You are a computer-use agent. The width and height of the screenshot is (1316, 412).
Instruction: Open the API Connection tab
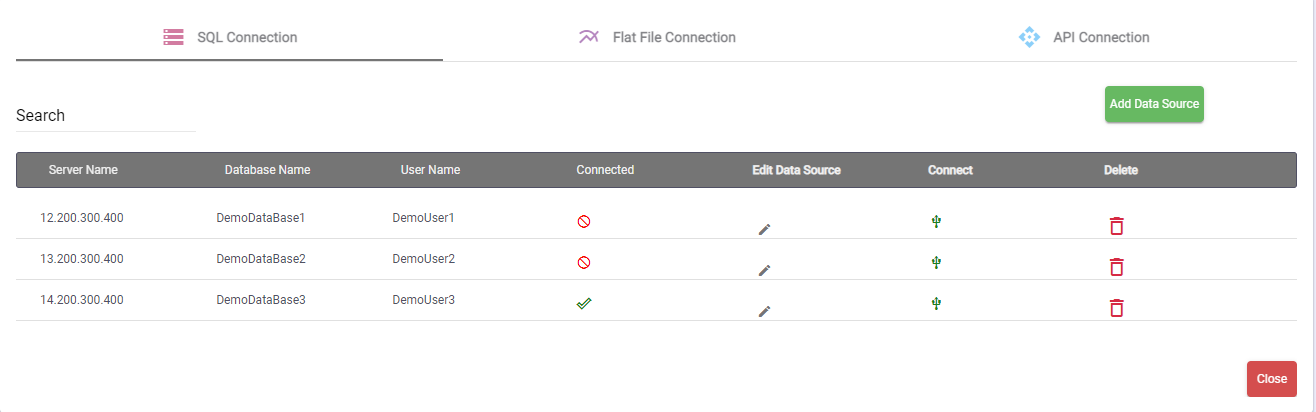click(x=1085, y=37)
